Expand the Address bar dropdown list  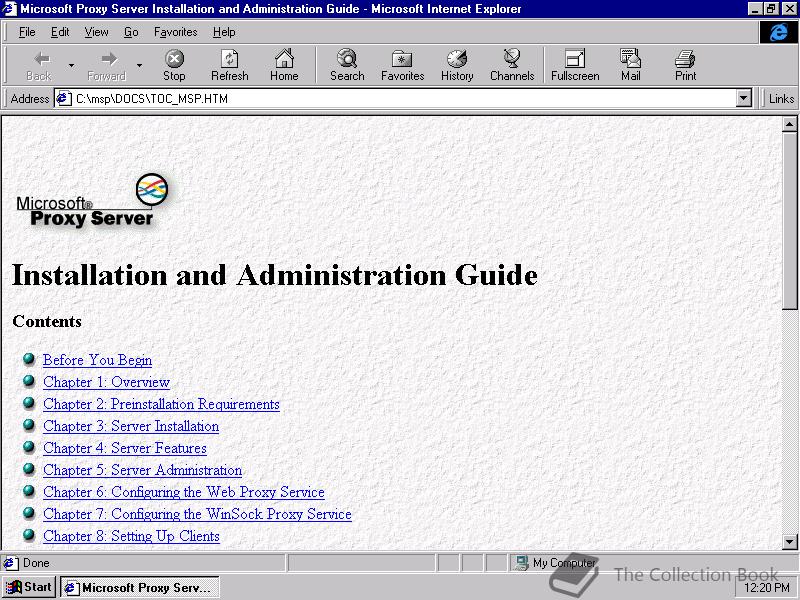point(744,98)
